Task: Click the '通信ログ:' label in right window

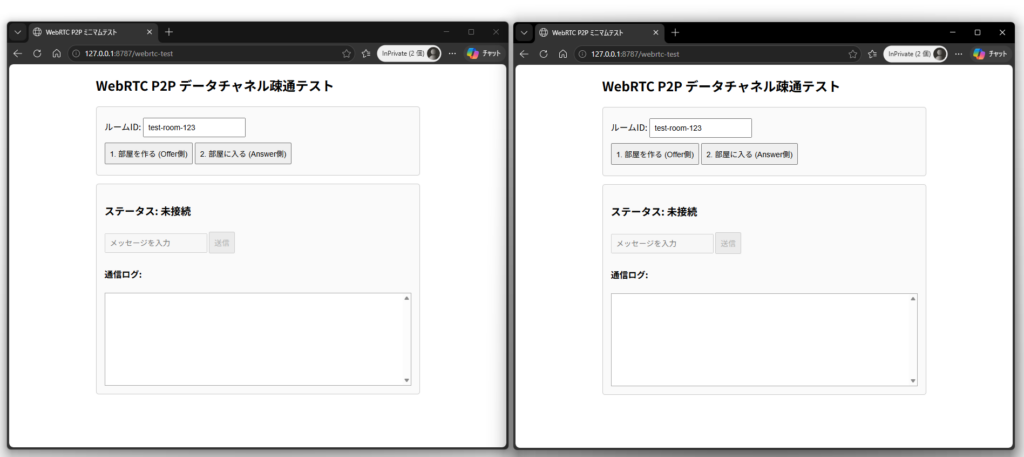Action: click(630, 275)
